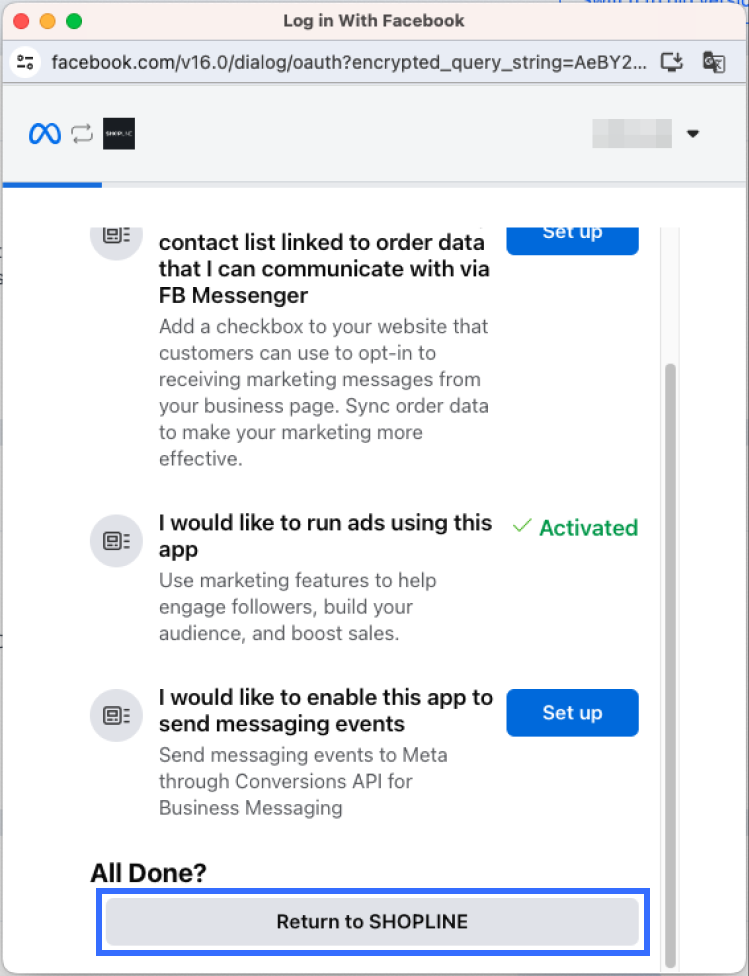The image size is (749, 976).
Task: Click the Meta logo
Action: [x=45, y=134]
